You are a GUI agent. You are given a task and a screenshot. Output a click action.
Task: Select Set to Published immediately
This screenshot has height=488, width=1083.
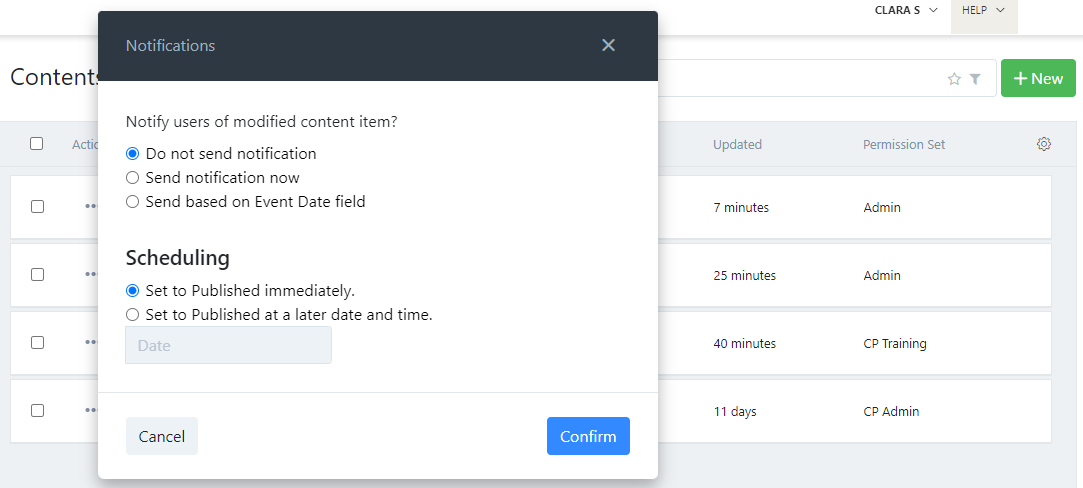click(x=133, y=291)
